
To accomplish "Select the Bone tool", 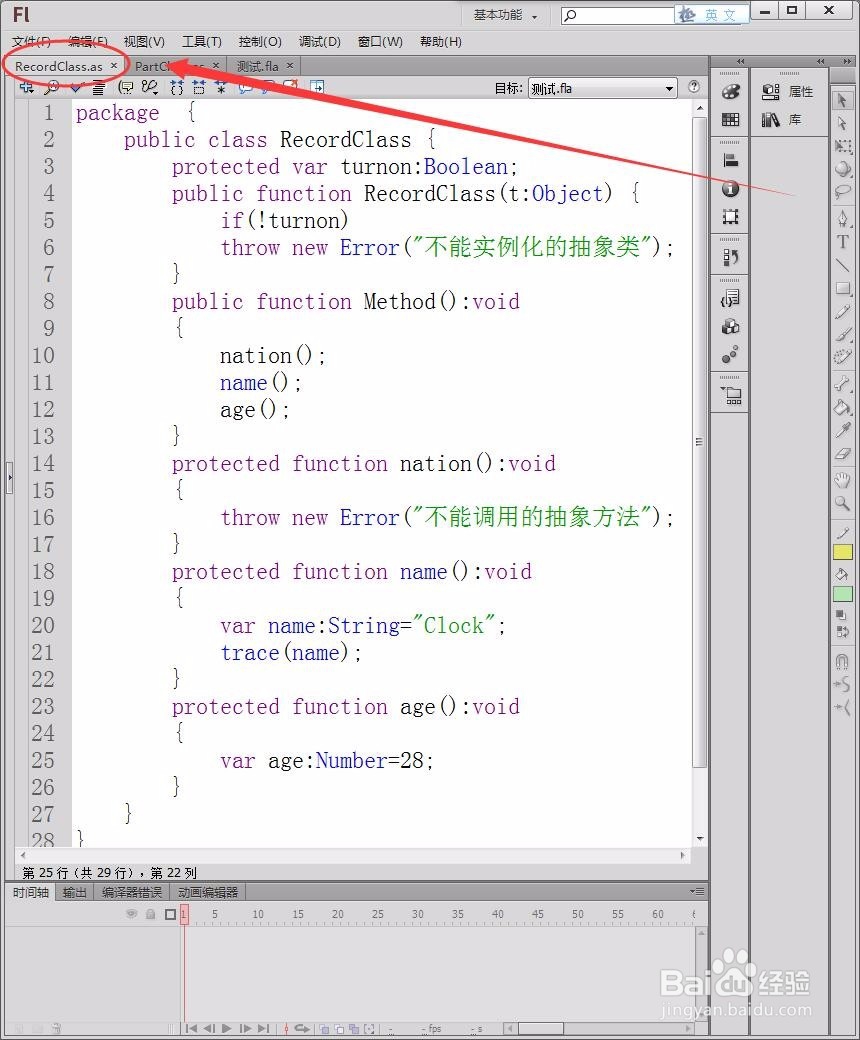I will pos(842,383).
